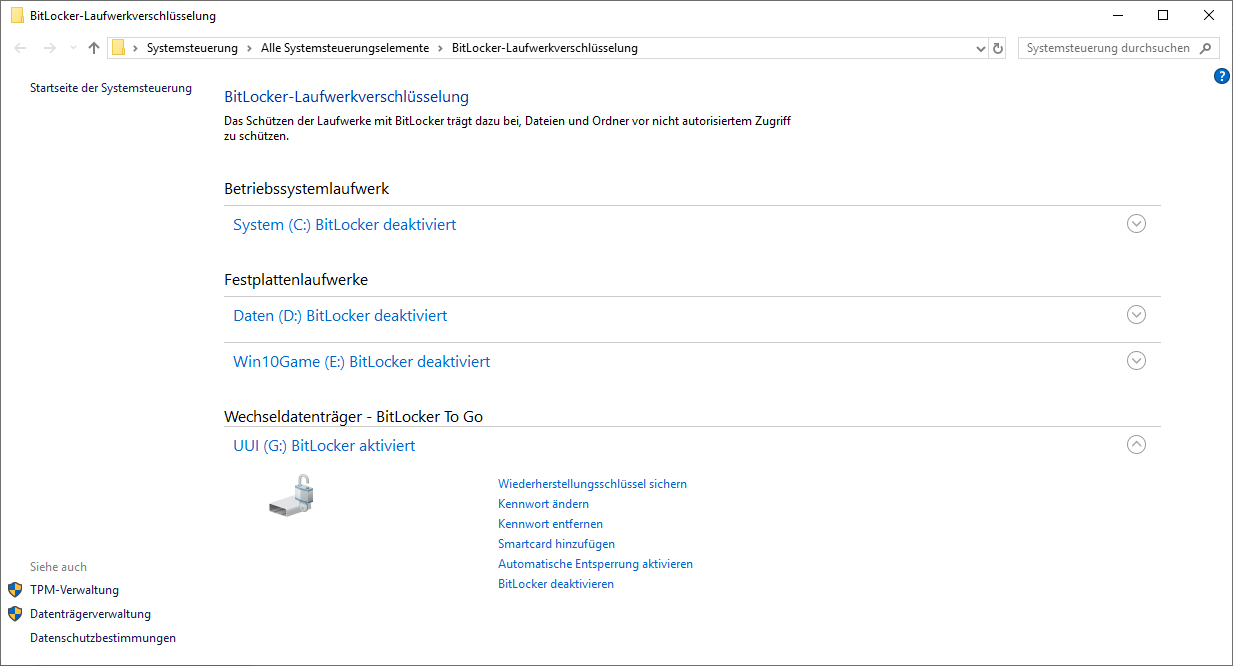Close the BitLocker window

1209,16
